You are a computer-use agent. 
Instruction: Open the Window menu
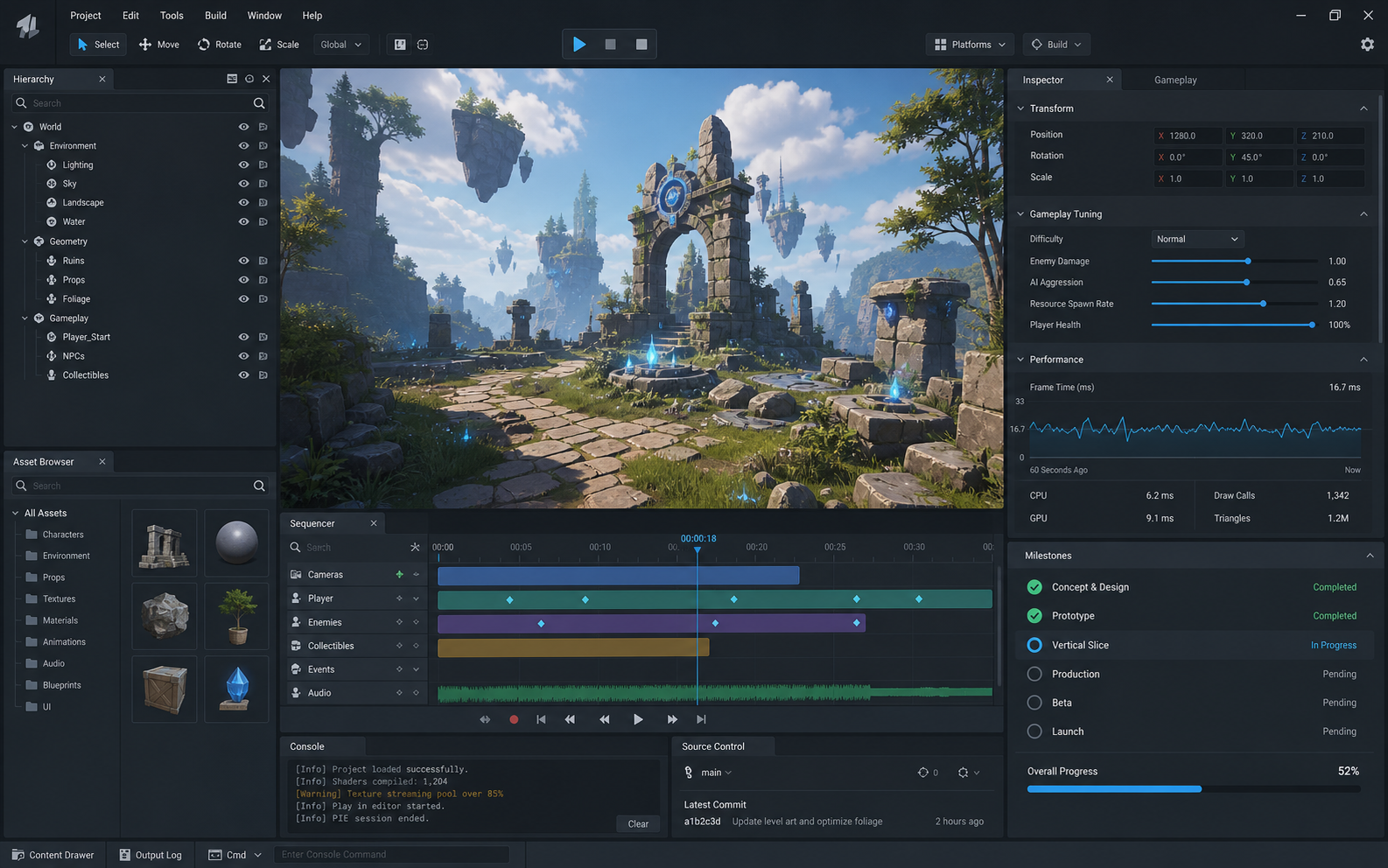tap(264, 16)
